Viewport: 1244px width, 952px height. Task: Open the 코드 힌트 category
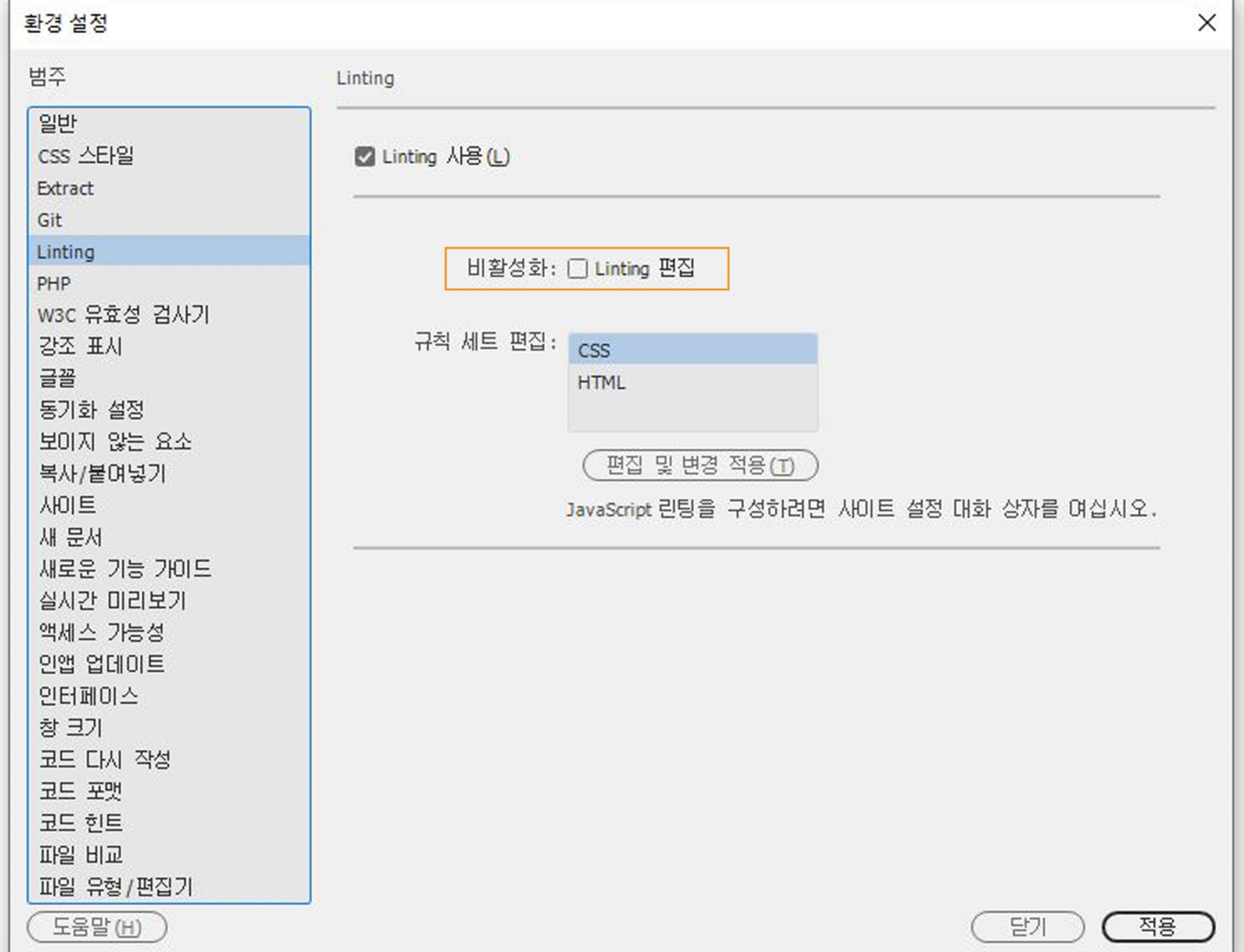coord(79,822)
